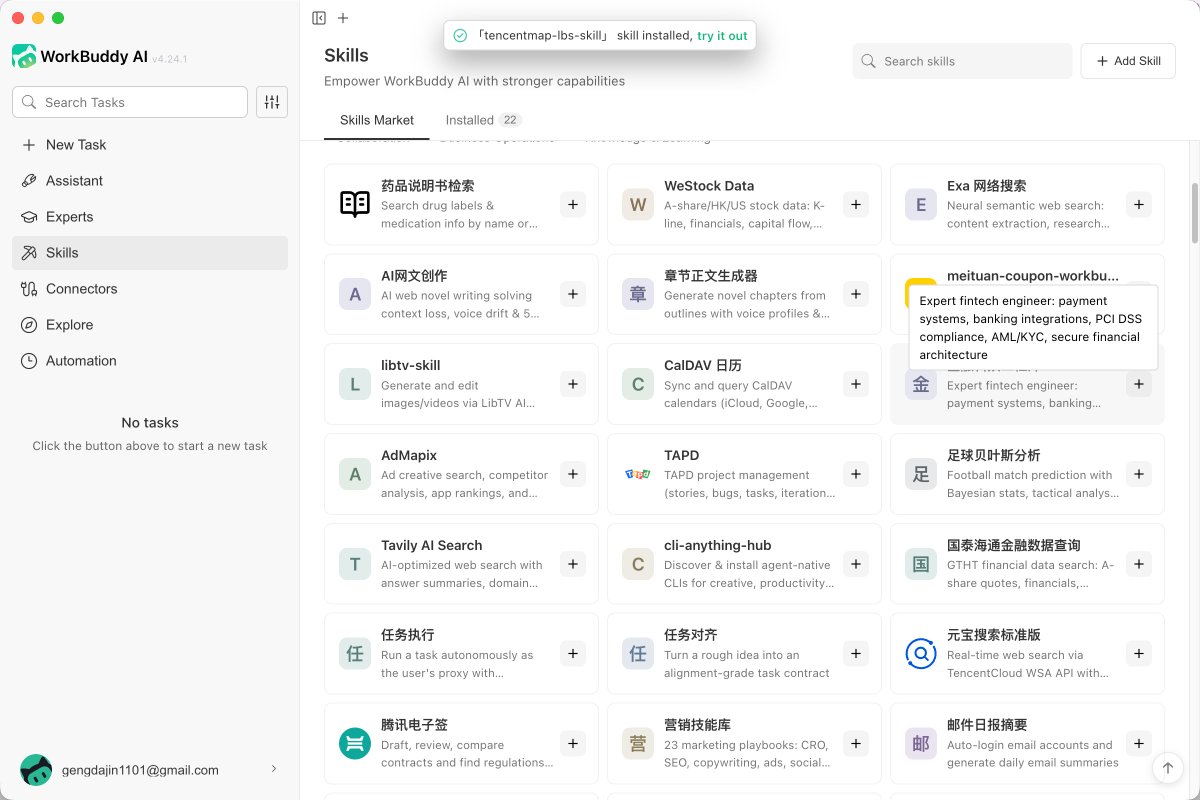
Task: Add the Exa 网络搜索 skill
Action: [1139, 204]
